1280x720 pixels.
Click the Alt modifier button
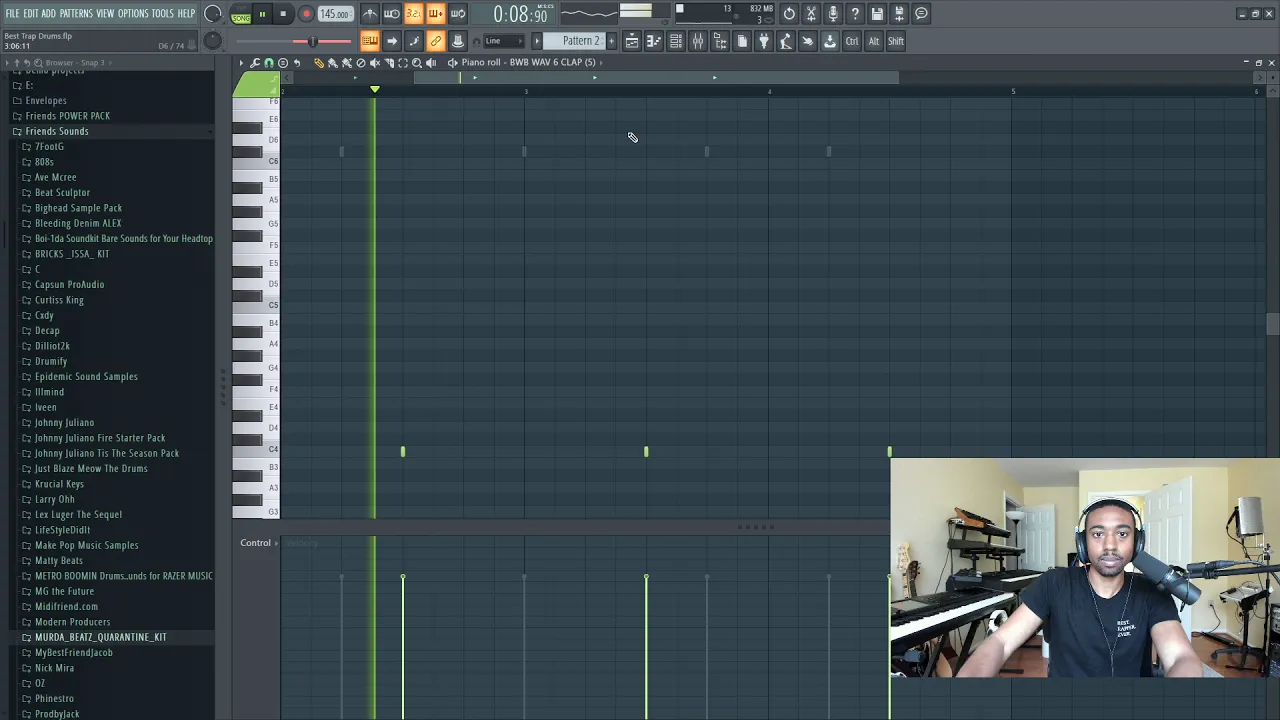(874, 41)
